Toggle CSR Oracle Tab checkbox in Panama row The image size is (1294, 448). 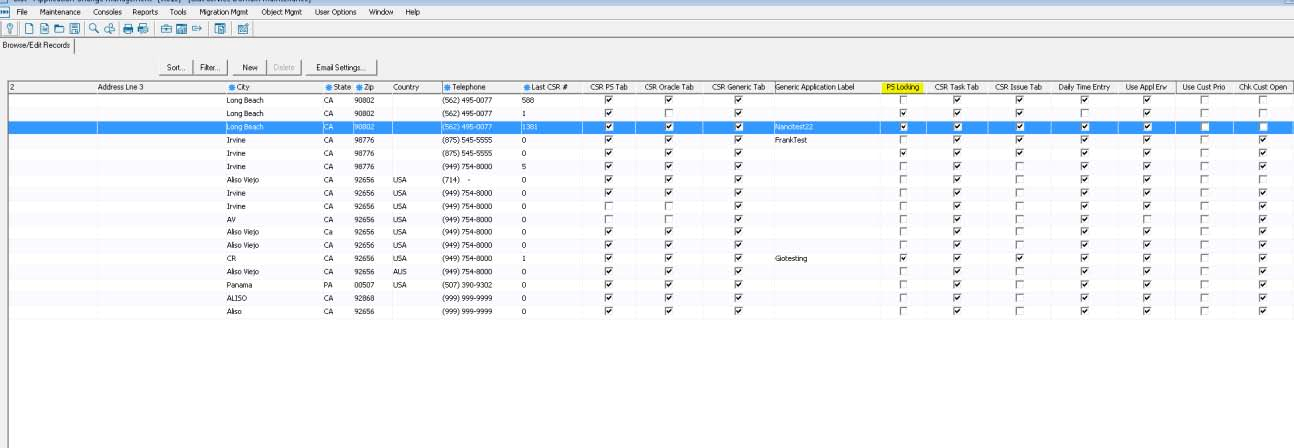pos(669,284)
